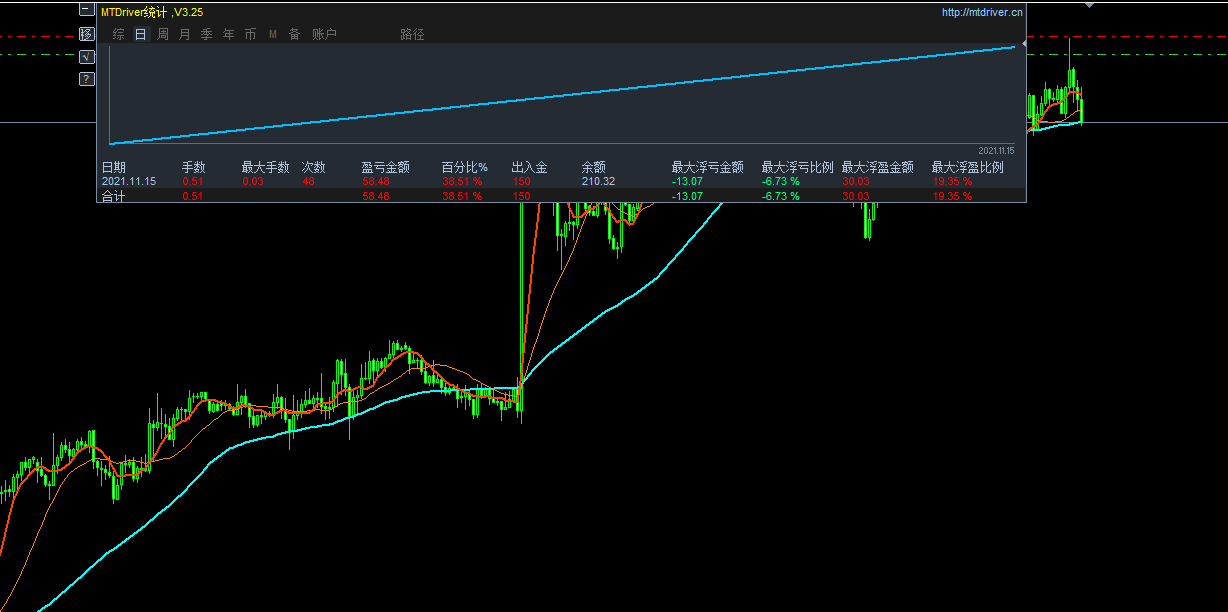Screen dimensions: 1228x612
Task: Click the 盈亏金额 column header
Action: click(x=386, y=167)
